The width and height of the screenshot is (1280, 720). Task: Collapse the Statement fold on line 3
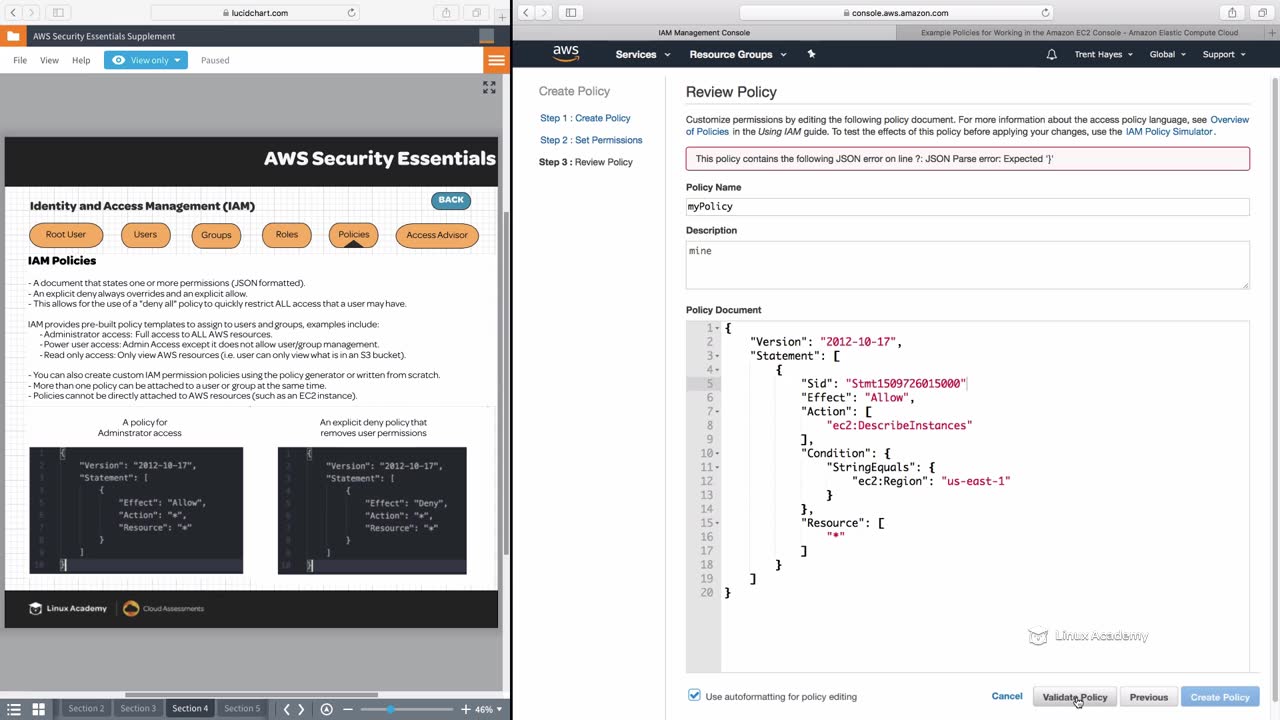[718, 357]
